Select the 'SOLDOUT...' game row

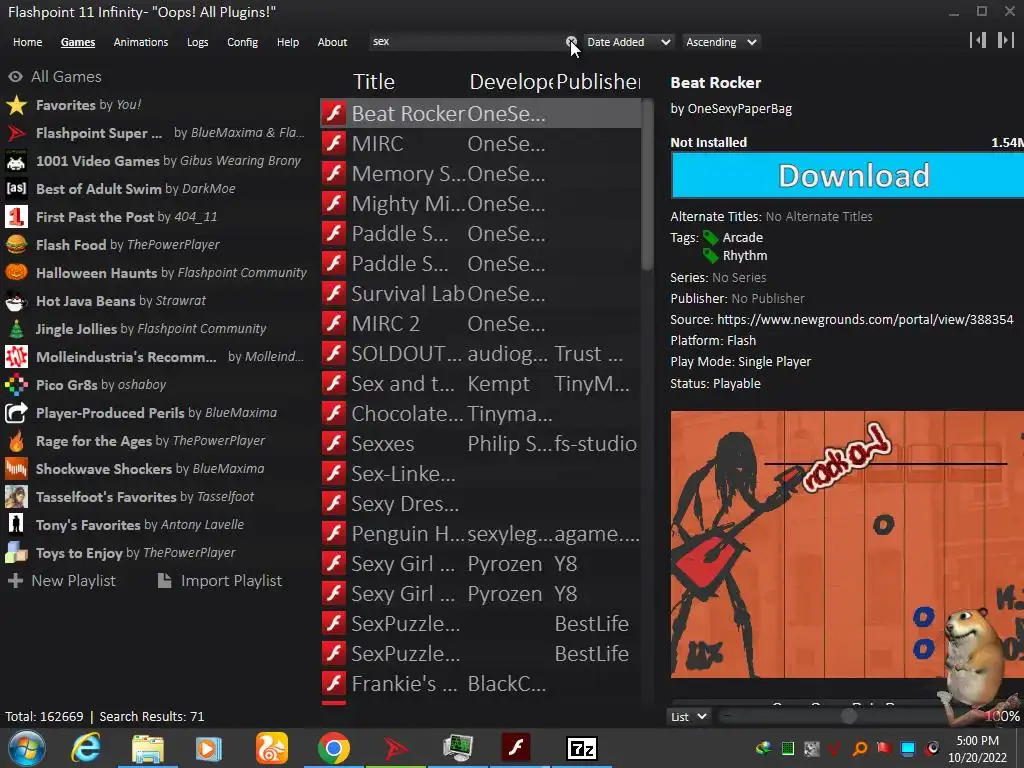tap(480, 354)
